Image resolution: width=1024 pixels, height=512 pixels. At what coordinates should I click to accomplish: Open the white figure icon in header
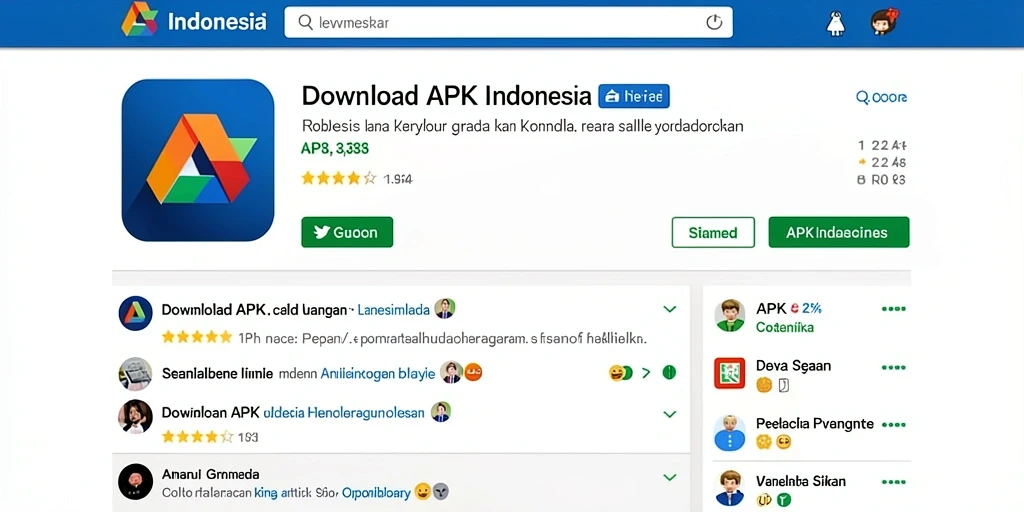tap(835, 24)
